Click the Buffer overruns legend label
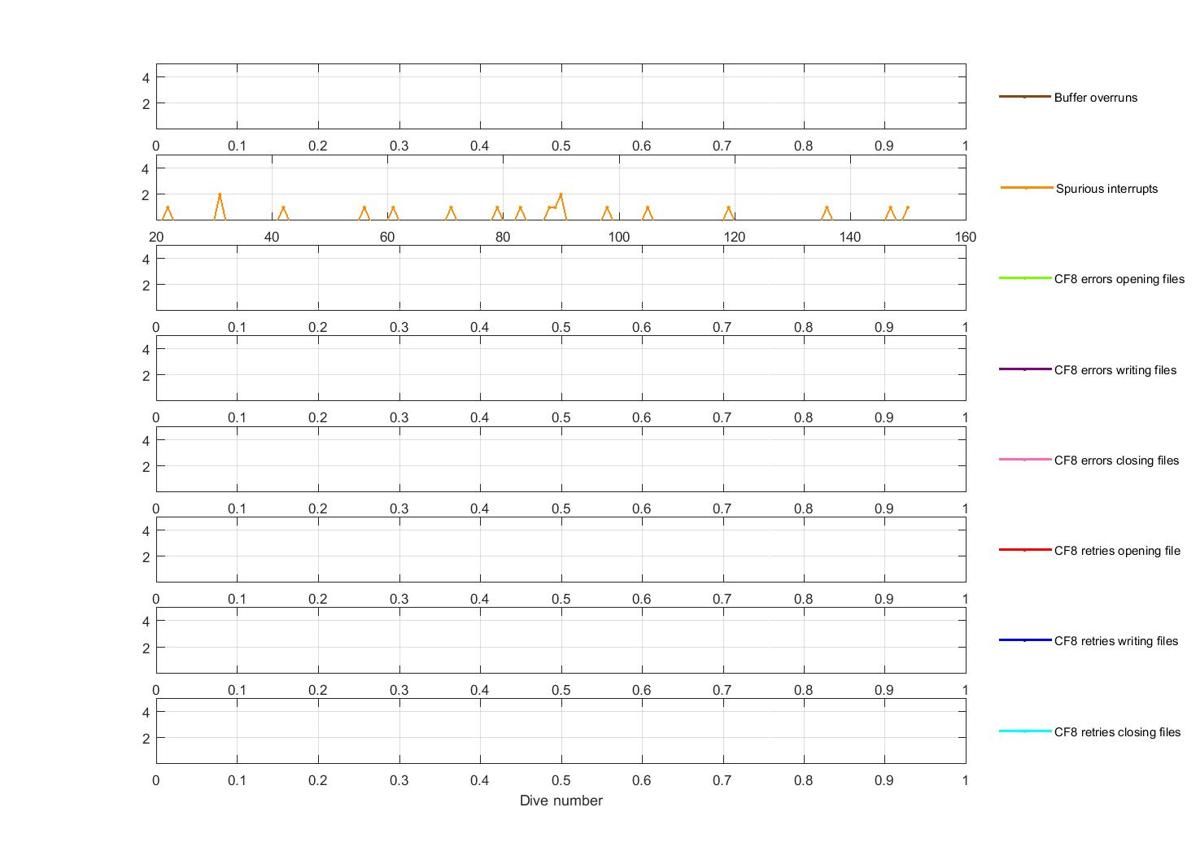 (1095, 98)
